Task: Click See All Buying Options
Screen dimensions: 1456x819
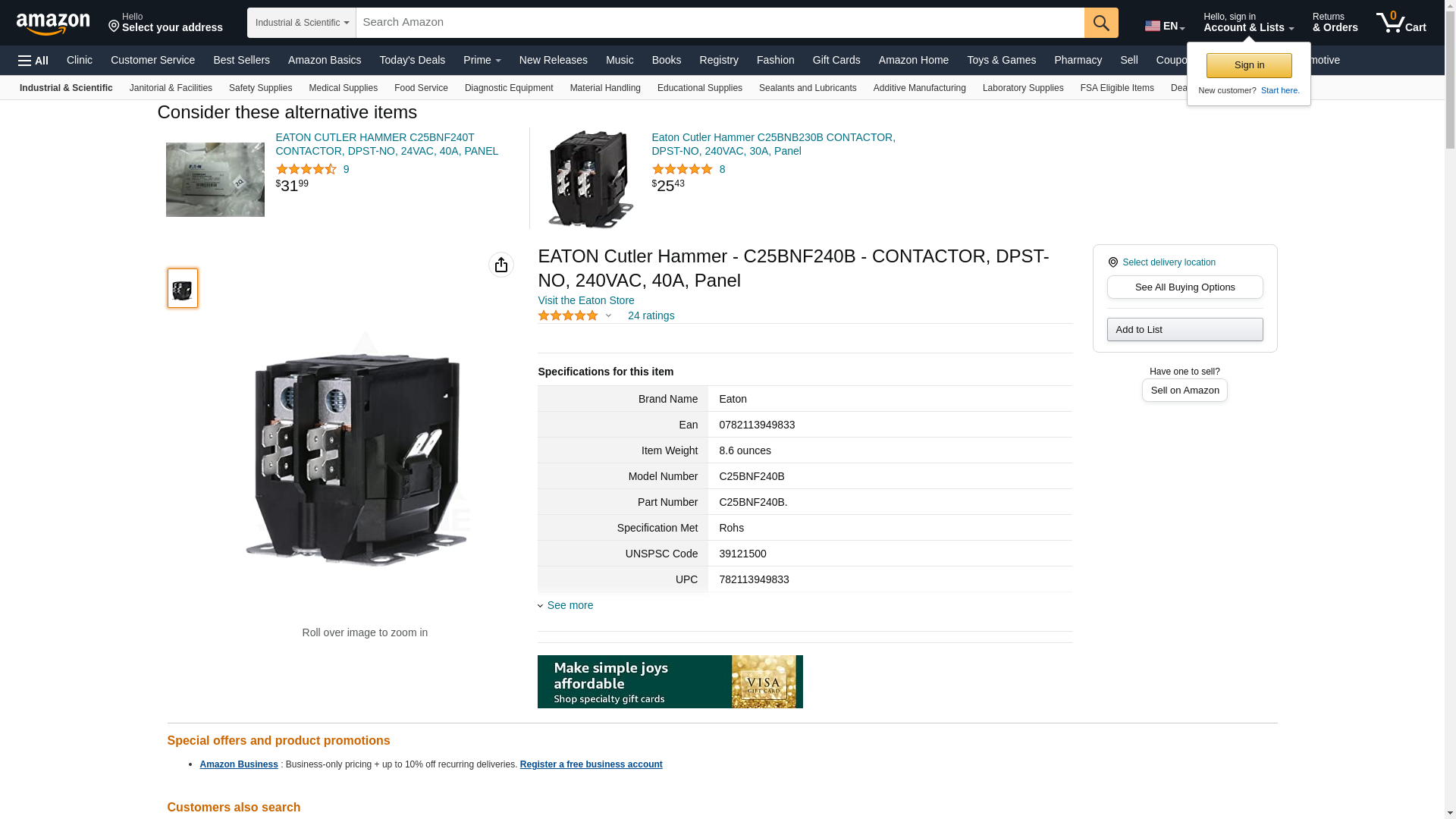Action: 1185,287
